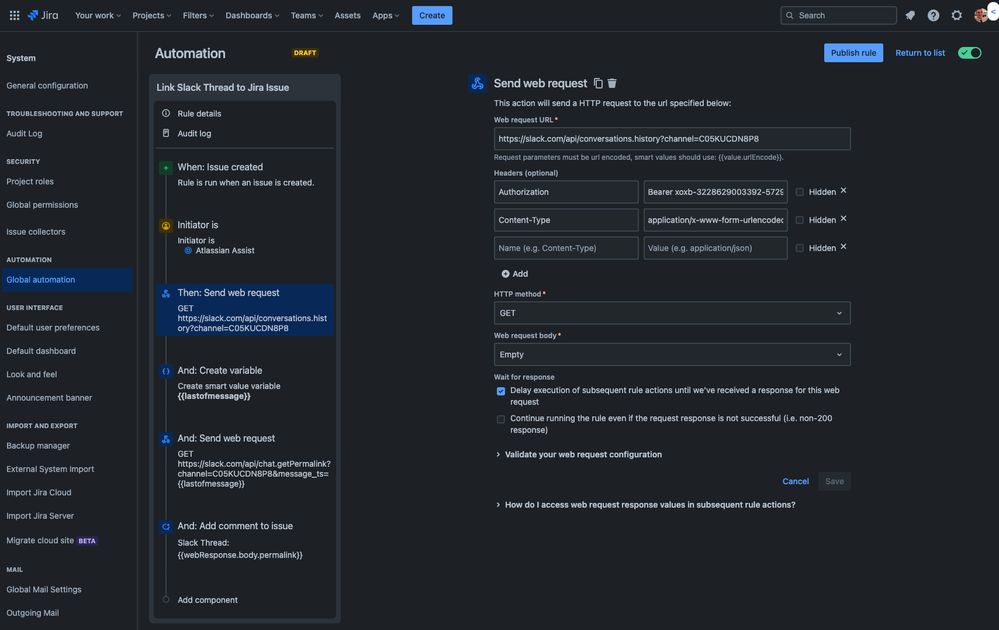Click the plus icon beside Add
Image resolution: width=999 pixels, height=630 pixels.
click(505, 274)
